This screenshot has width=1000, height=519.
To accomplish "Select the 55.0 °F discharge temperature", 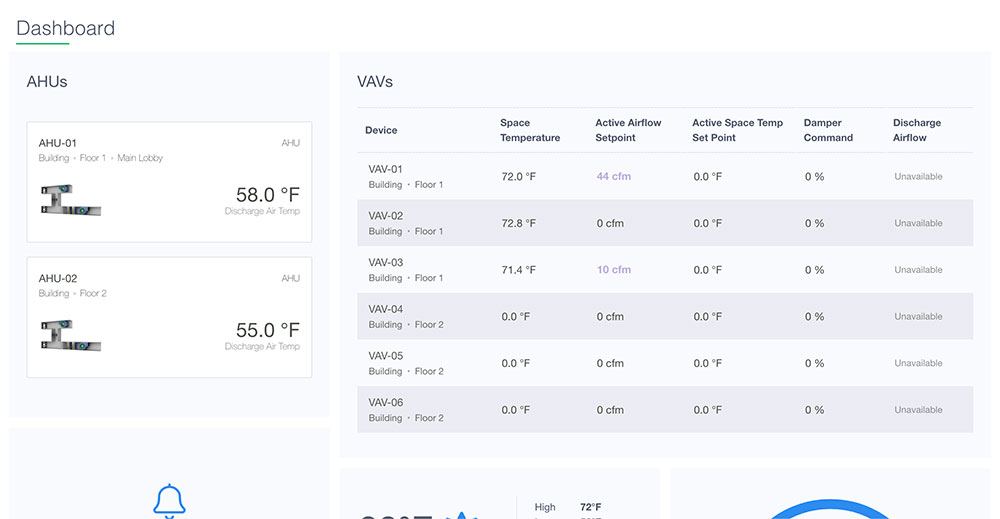I will click(267, 330).
